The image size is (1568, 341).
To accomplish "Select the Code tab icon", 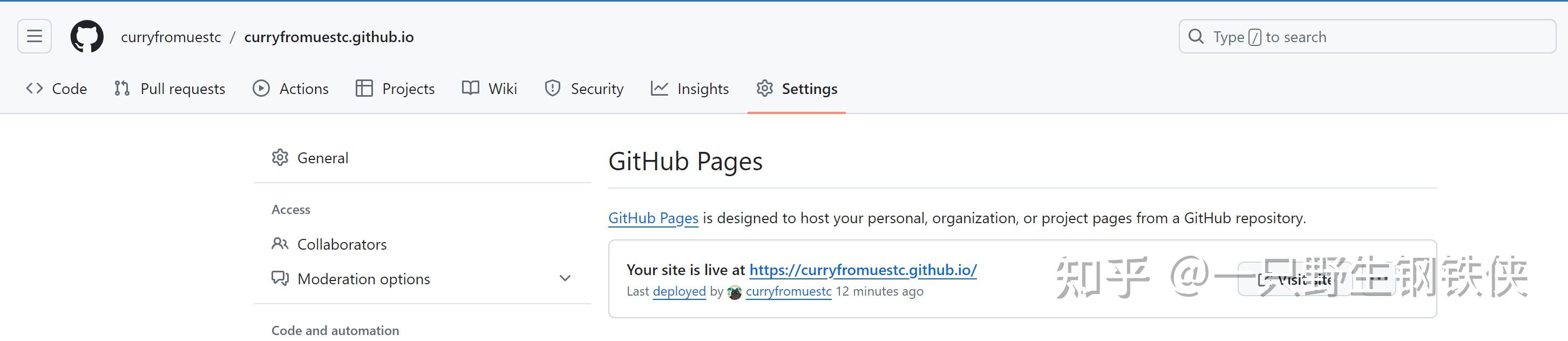I will point(35,88).
